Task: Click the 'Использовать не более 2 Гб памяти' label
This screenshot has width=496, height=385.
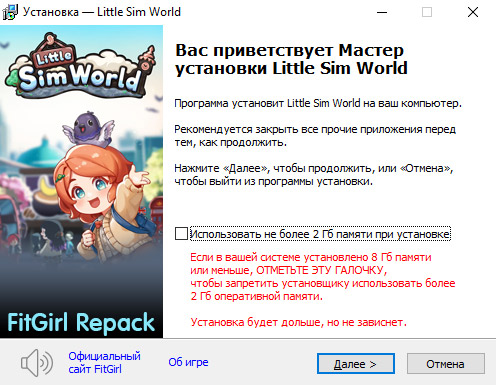Action: click(320, 234)
